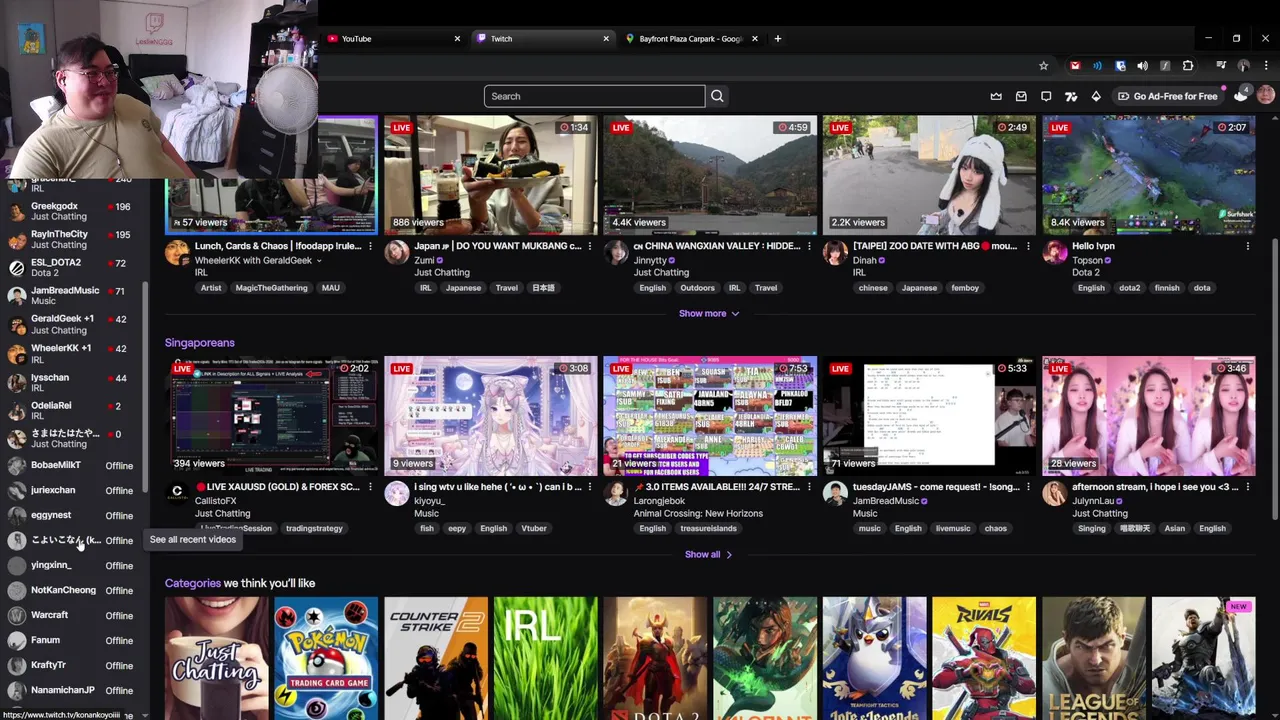Open Jinnytty's China Wangxian Valley stream thumbnail
Viewport: 1280px width, 720px height.
pos(710,175)
